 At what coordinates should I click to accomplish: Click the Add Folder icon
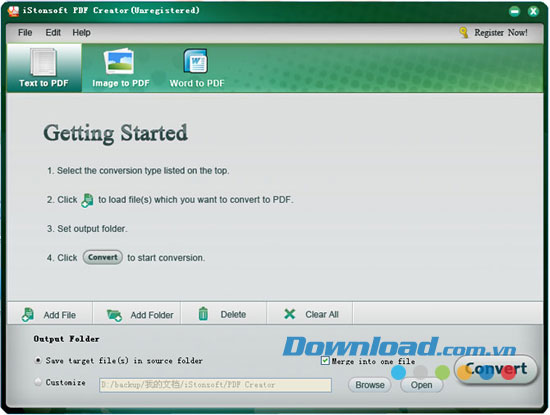pos(114,315)
